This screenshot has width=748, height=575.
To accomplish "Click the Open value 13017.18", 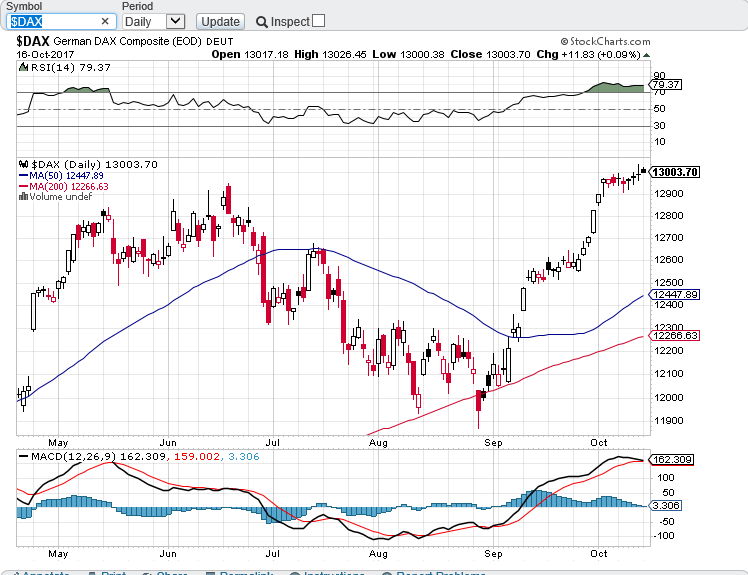I will coord(266,54).
